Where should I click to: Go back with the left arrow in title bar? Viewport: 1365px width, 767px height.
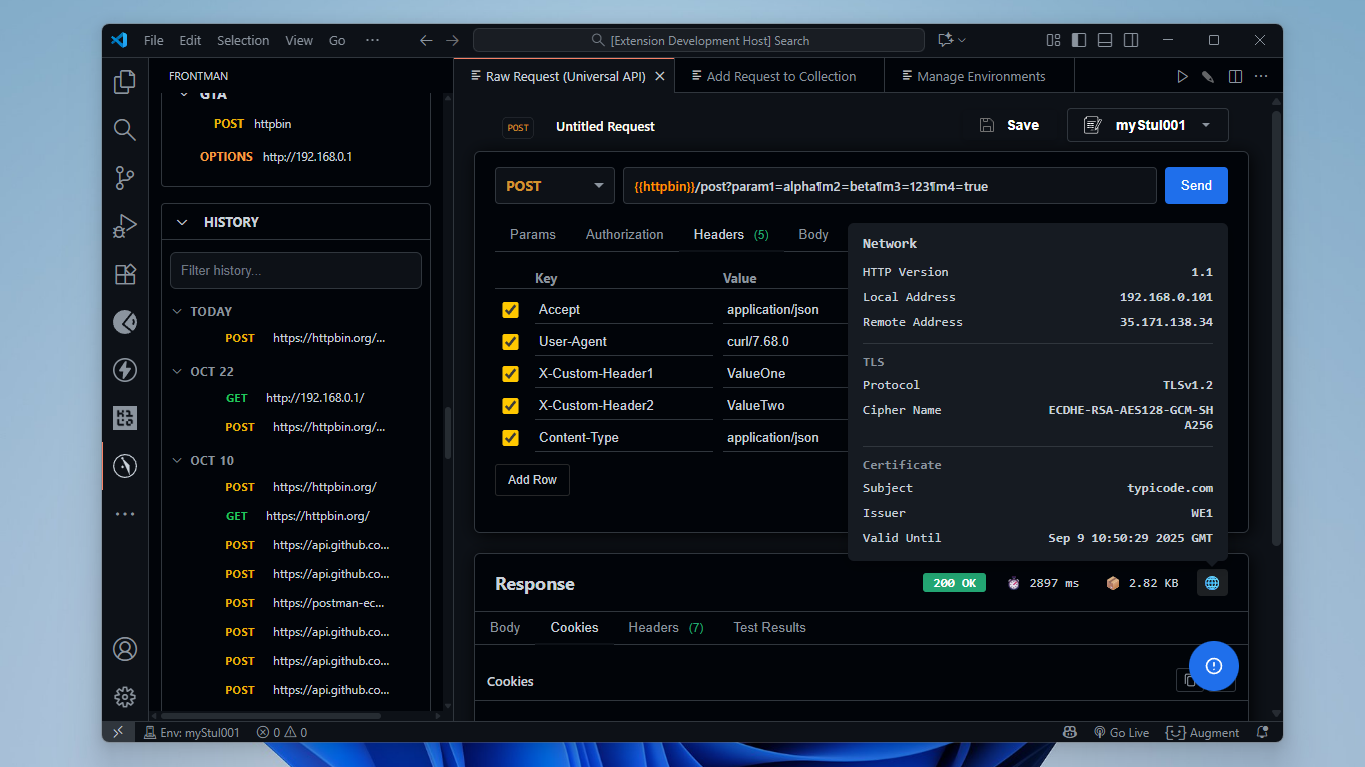pyautogui.click(x=426, y=41)
